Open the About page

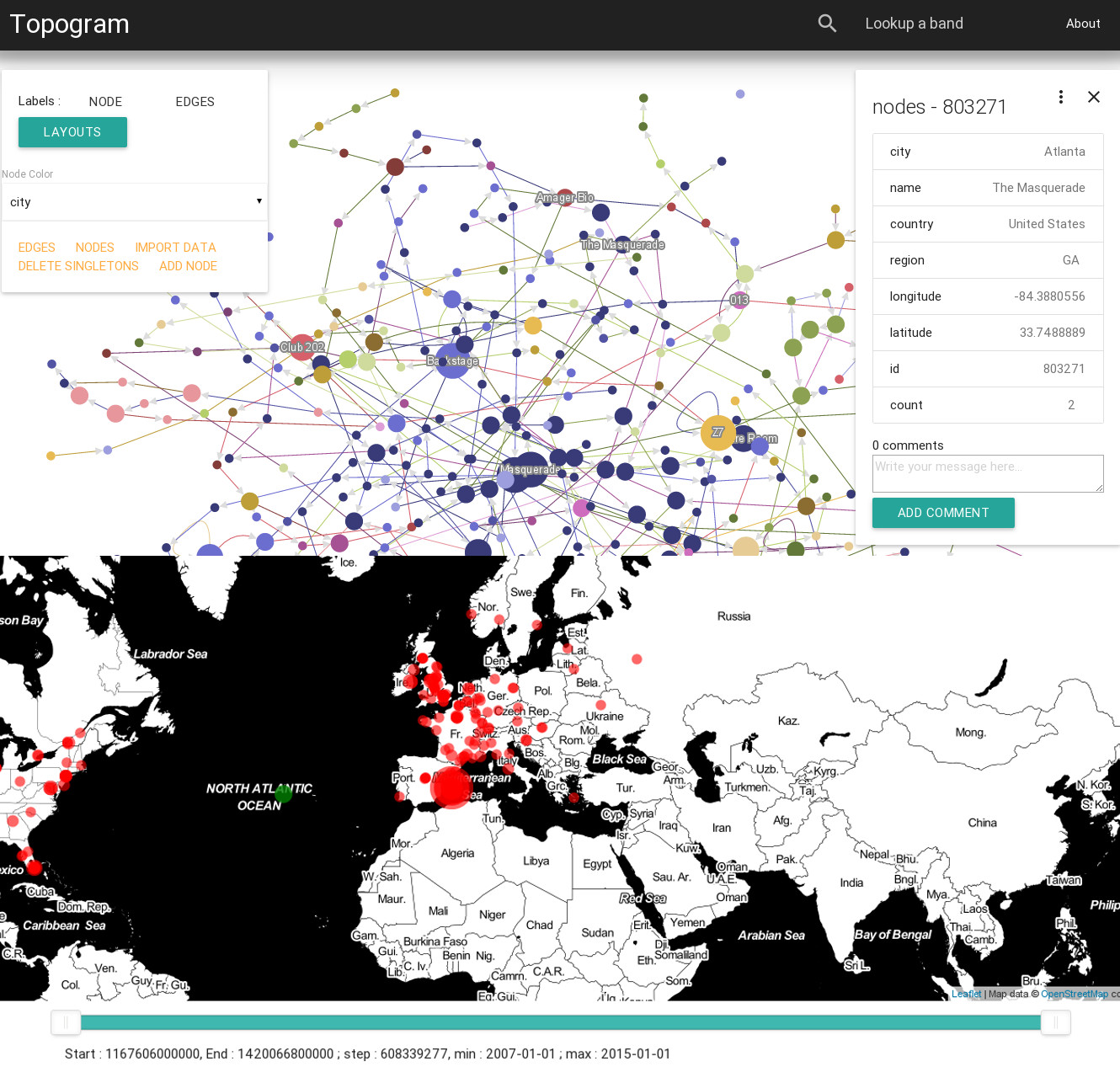click(x=1082, y=24)
